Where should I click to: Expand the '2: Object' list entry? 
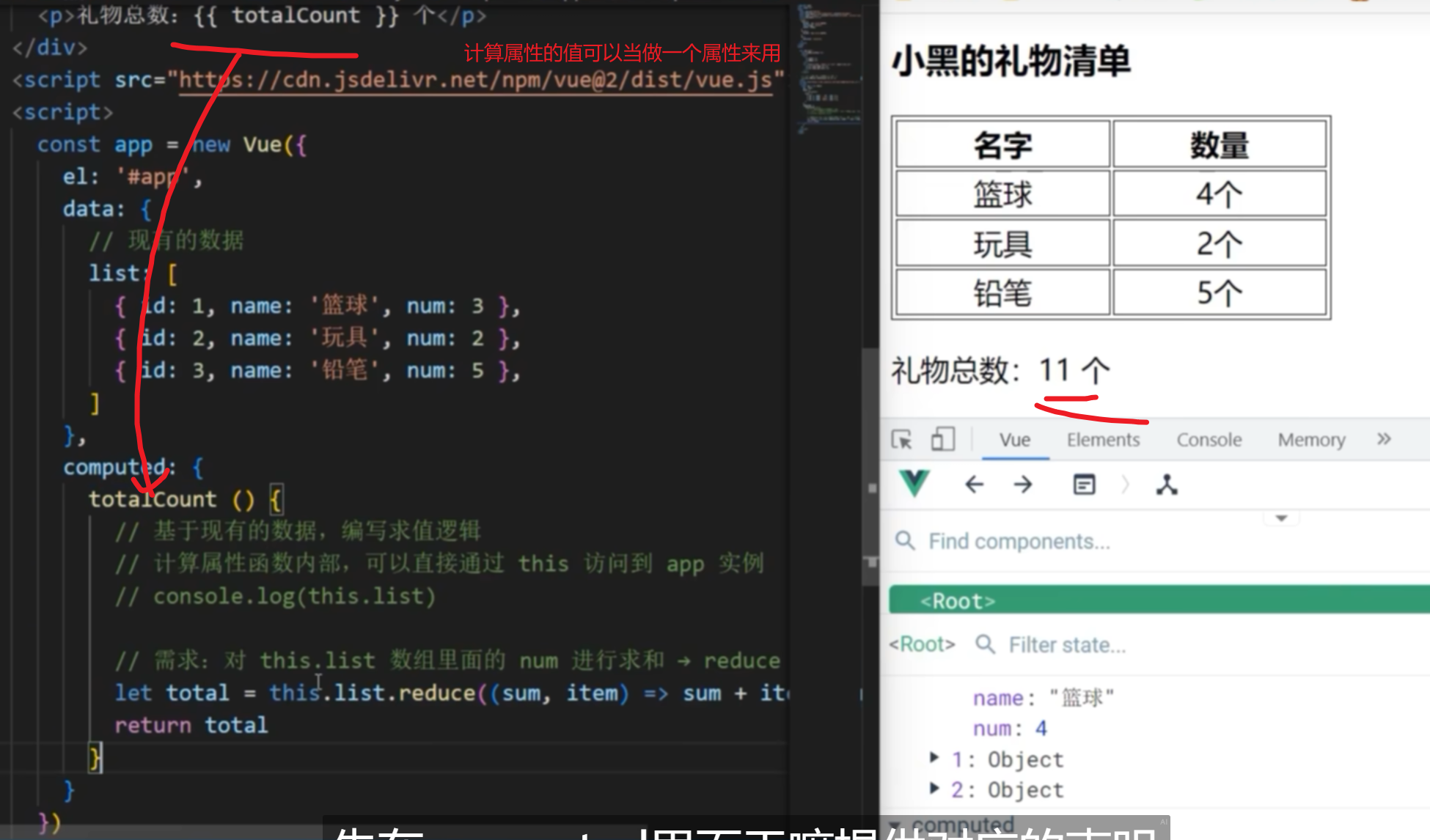coord(934,789)
